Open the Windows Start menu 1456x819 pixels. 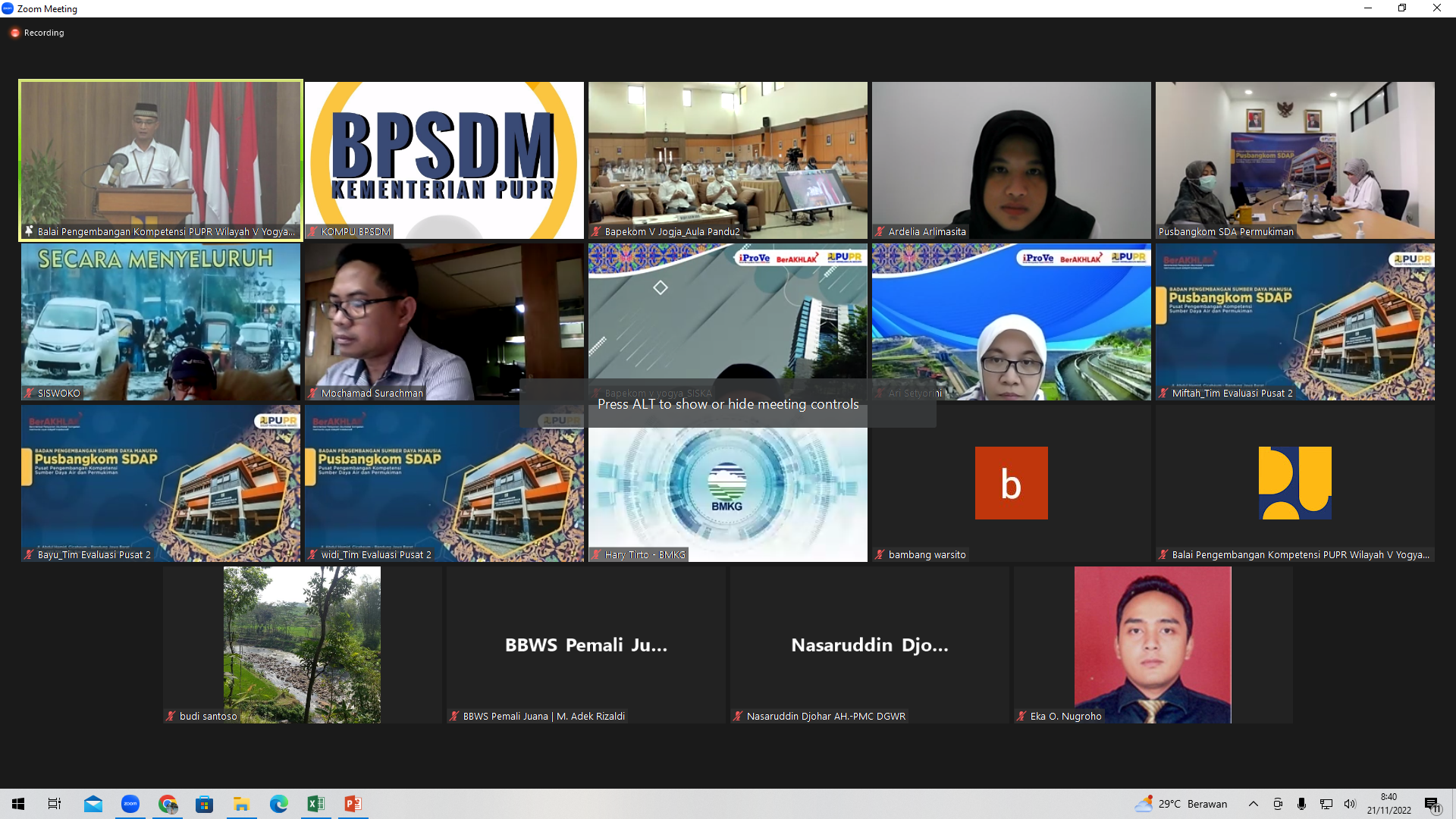[x=18, y=804]
